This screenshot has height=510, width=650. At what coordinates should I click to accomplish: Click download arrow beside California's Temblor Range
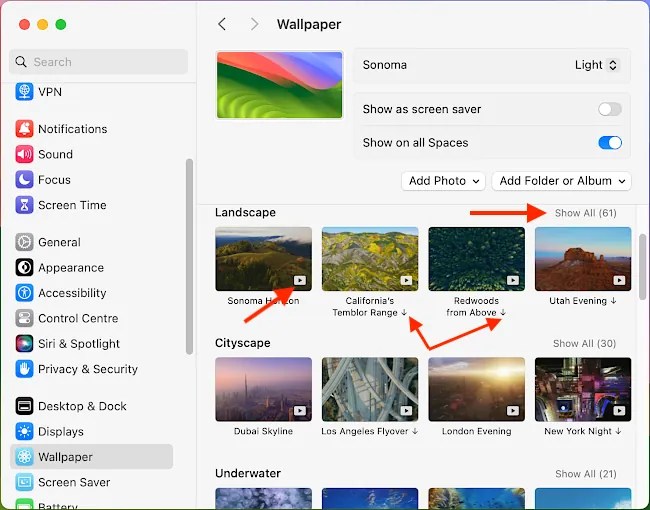[x=404, y=312]
